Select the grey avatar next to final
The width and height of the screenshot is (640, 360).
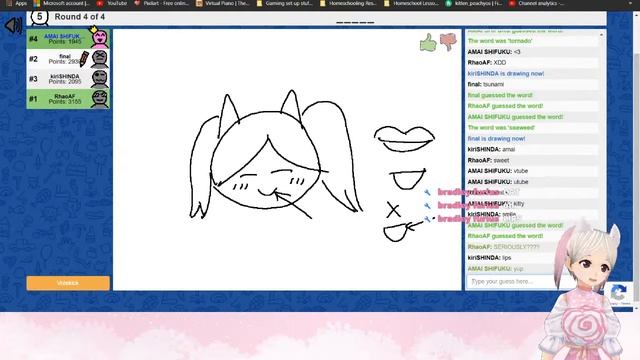click(x=100, y=59)
